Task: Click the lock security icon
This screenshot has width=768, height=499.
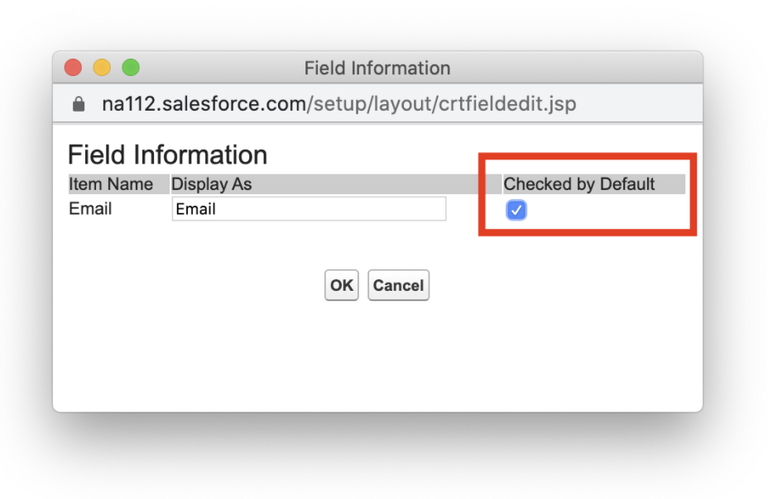Action: (x=78, y=104)
